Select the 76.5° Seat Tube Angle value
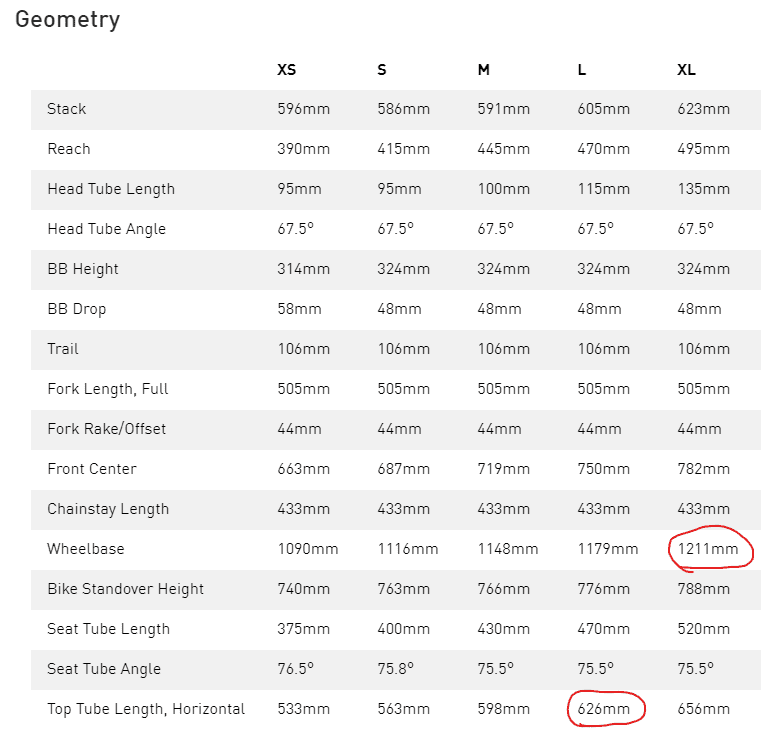The image size is (776, 730). click(x=295, y=669)
